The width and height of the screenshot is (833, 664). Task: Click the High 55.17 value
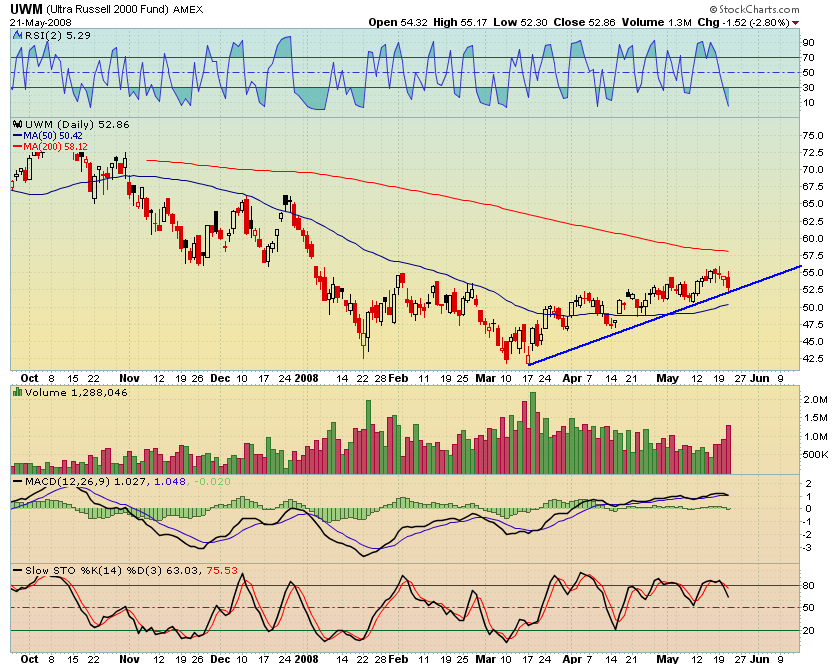(x=460, y=22)
